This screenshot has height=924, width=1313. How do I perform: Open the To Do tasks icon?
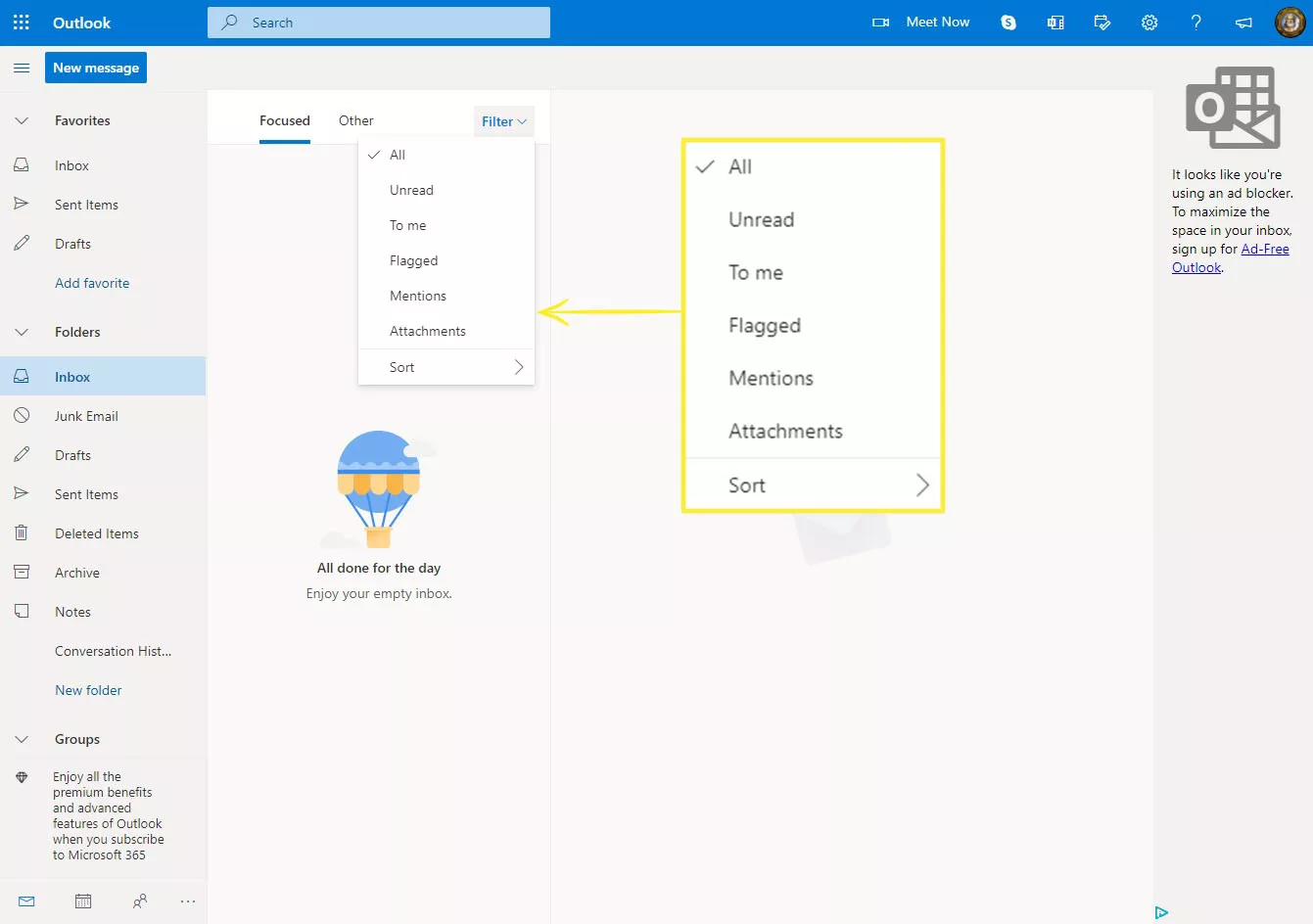[1102, 22]
